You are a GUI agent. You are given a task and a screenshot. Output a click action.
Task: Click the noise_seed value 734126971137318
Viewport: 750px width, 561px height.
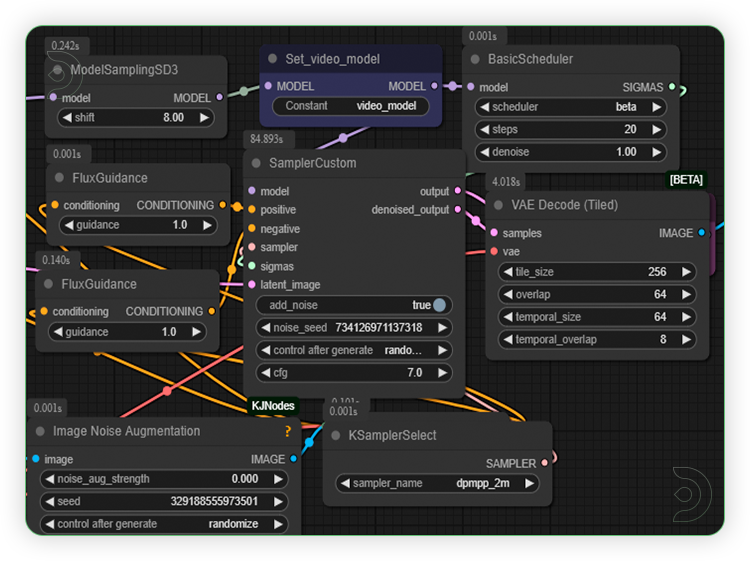(x=379, y=328)
